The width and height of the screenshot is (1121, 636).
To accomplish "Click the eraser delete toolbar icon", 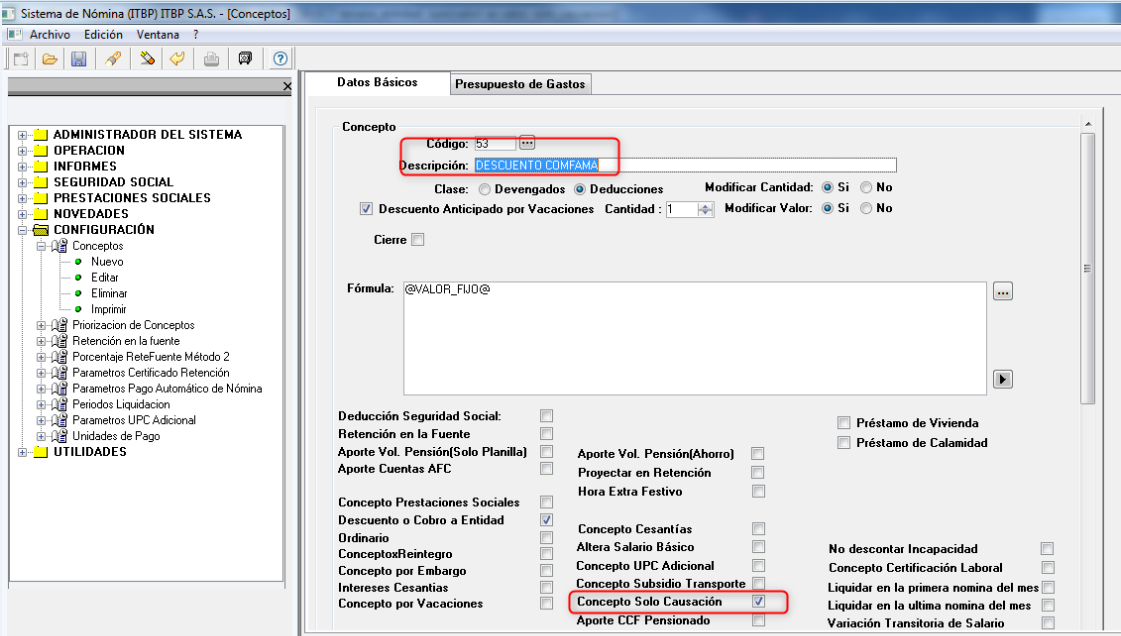I will pyautogui.click(x=146, y=59).
